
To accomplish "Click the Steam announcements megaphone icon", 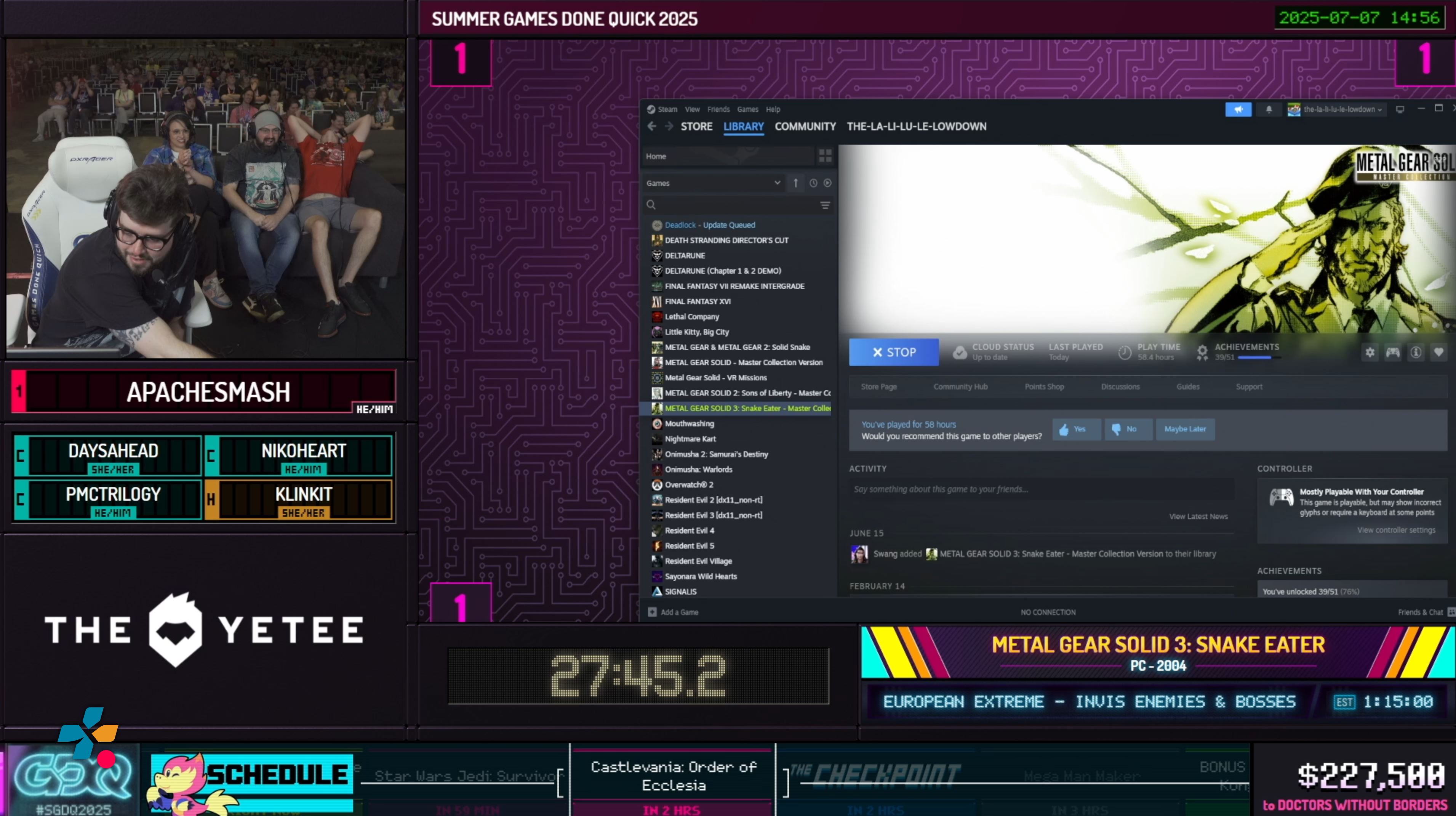I will pos(1238,110).
